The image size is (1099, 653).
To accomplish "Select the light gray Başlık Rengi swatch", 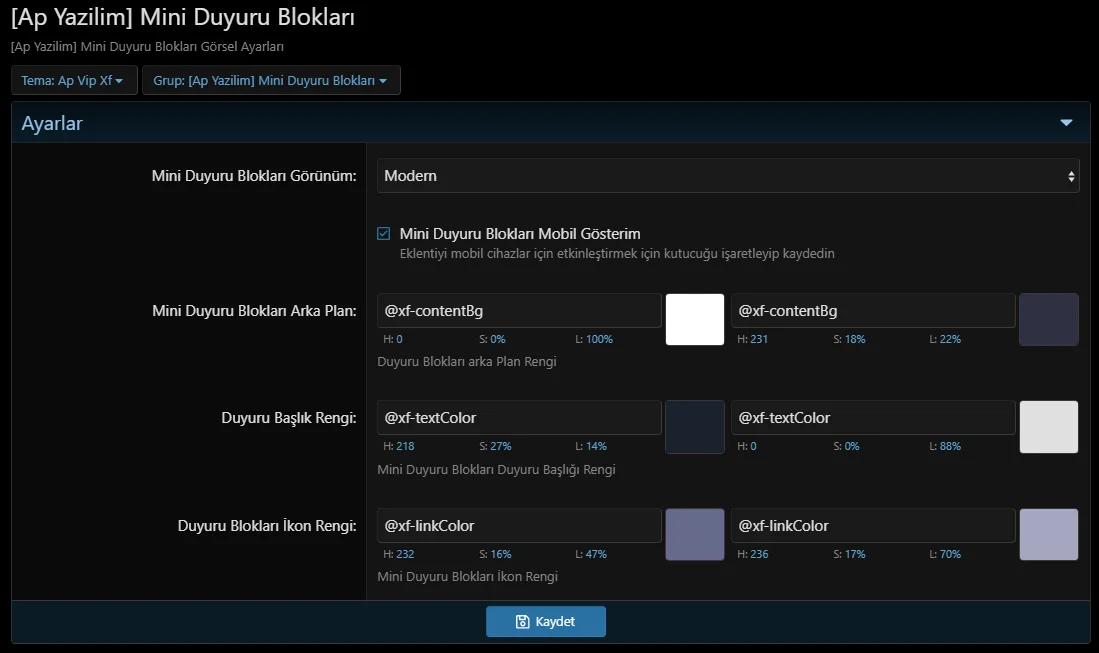I will coord(1048,427).
